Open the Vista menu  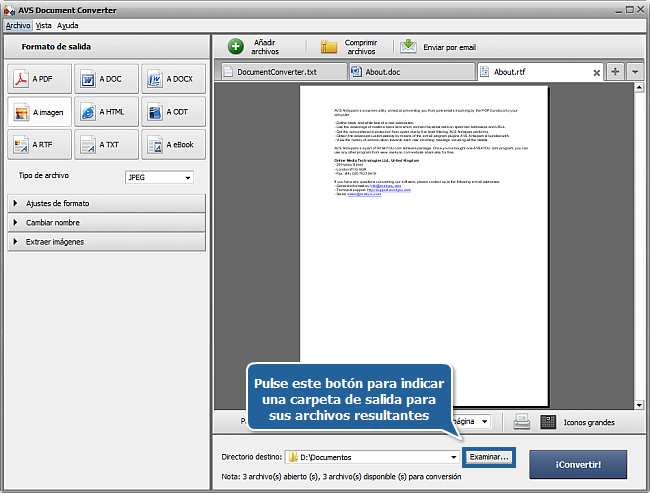(44, 26)
